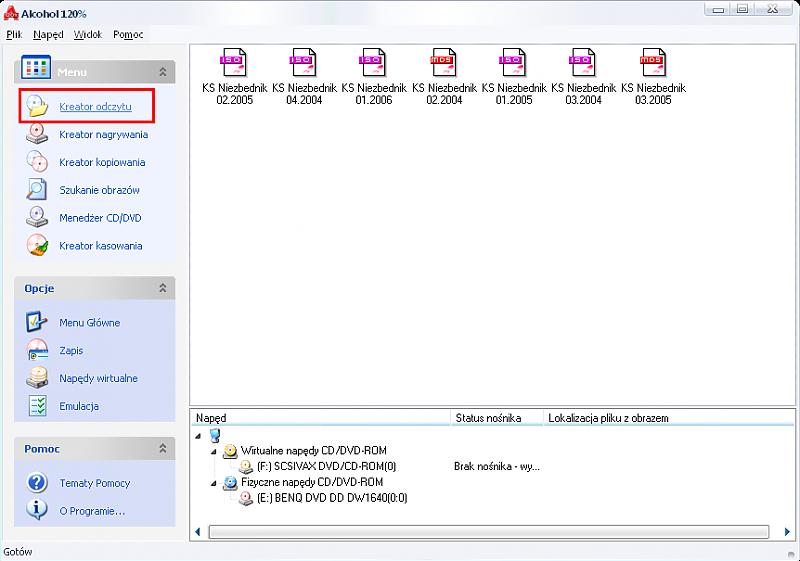This screenshot has width=800, height=561.
Task: Select image KS Niezbednik 03.2004
Action: point(583,76)
